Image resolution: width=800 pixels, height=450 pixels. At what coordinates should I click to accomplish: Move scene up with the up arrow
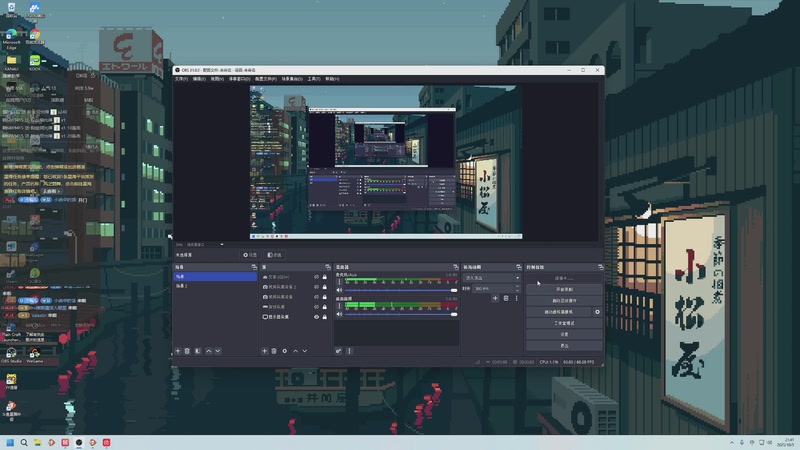208,351
